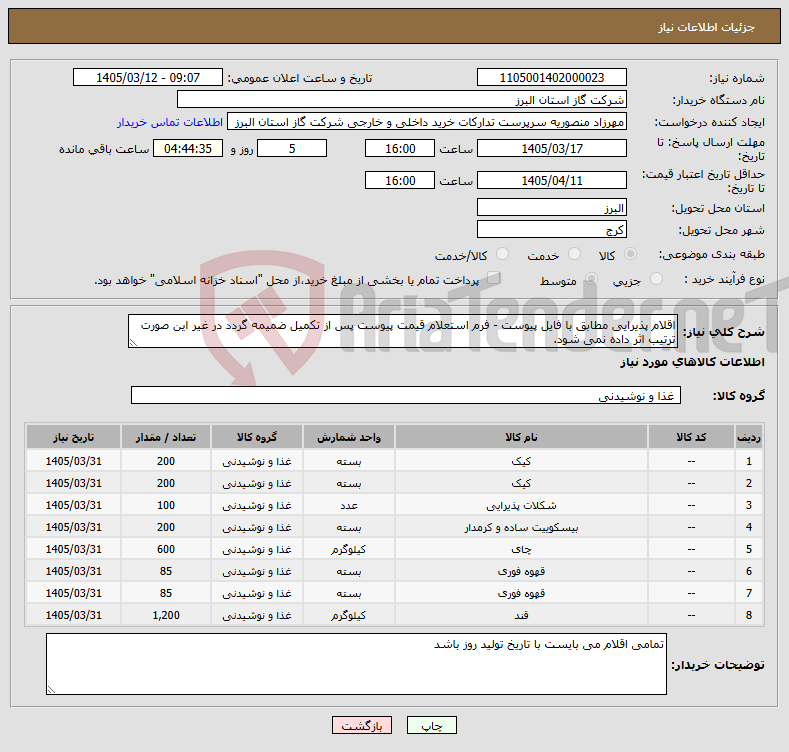Select the کیک name in row 2
This screenshot has width=789, height=752.
click(x=521, y=483)
